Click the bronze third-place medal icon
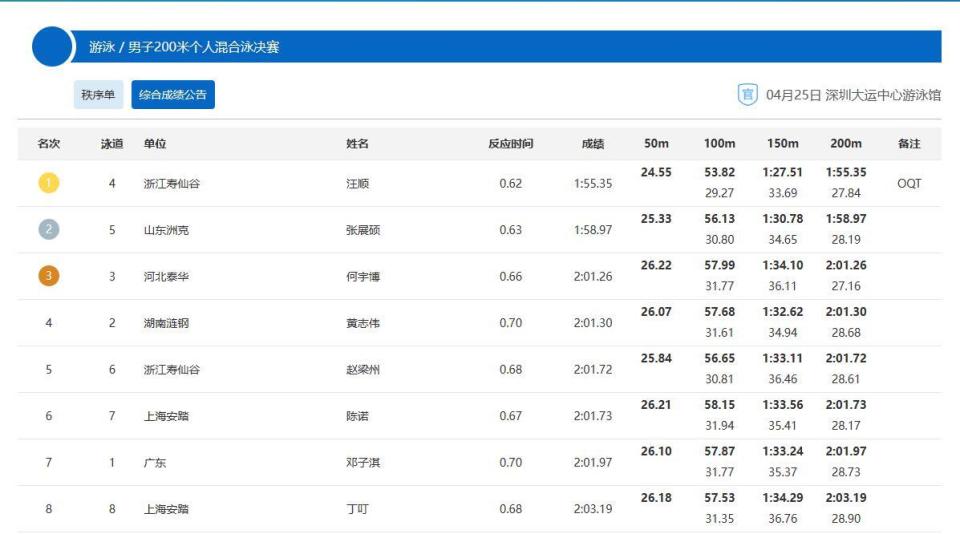This screenshot has height=534, width=960. tap(49, 276)
